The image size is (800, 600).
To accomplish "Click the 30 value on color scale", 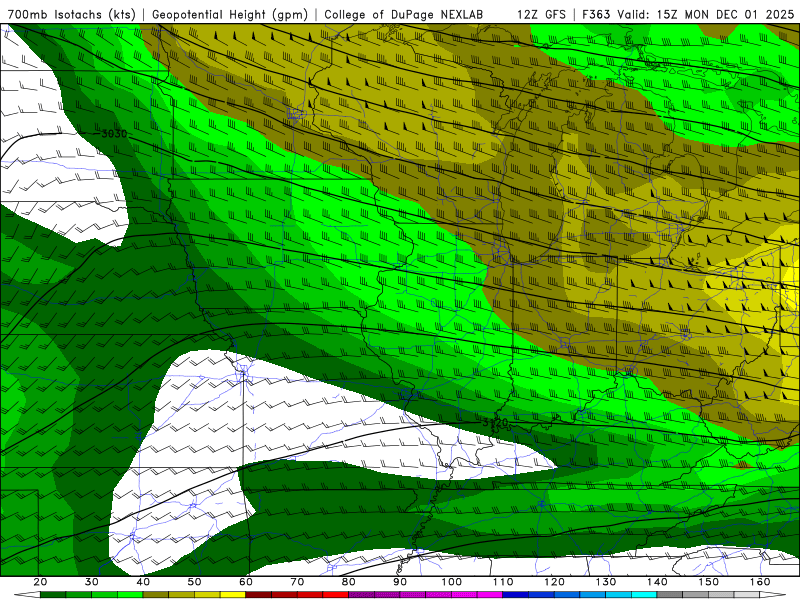I will point(92,582).
